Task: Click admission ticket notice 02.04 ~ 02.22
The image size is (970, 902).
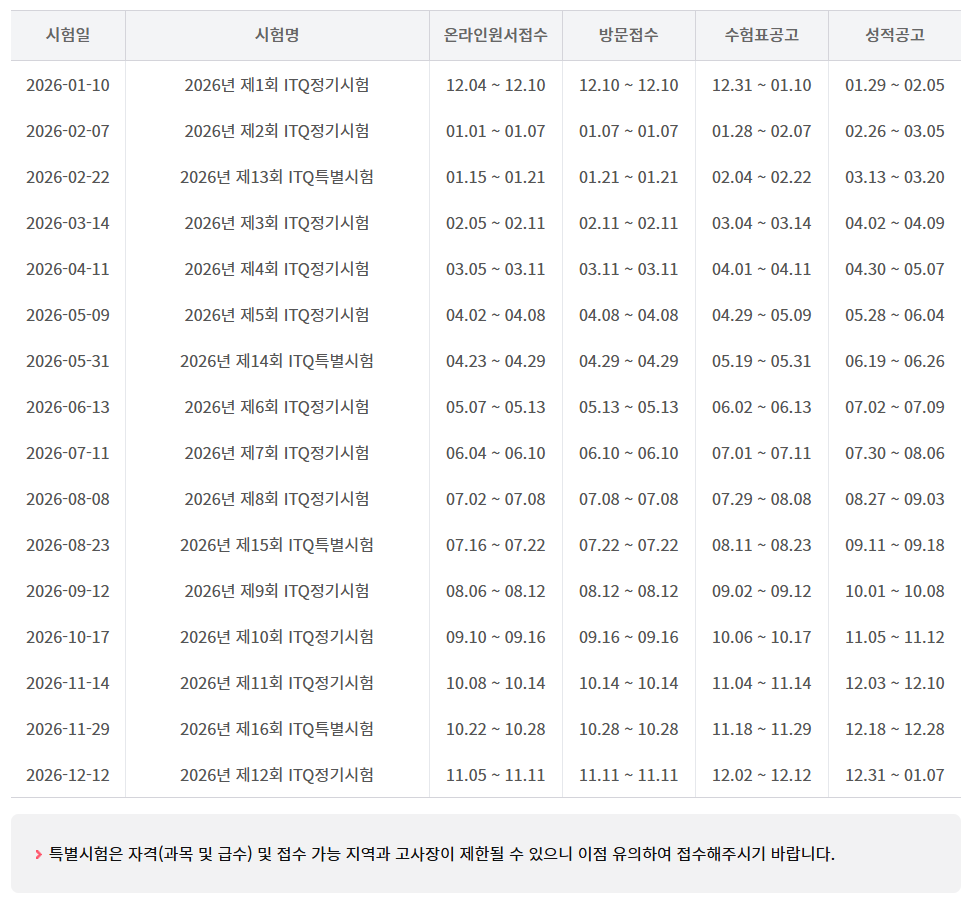Action: click(x=762, y=177)
